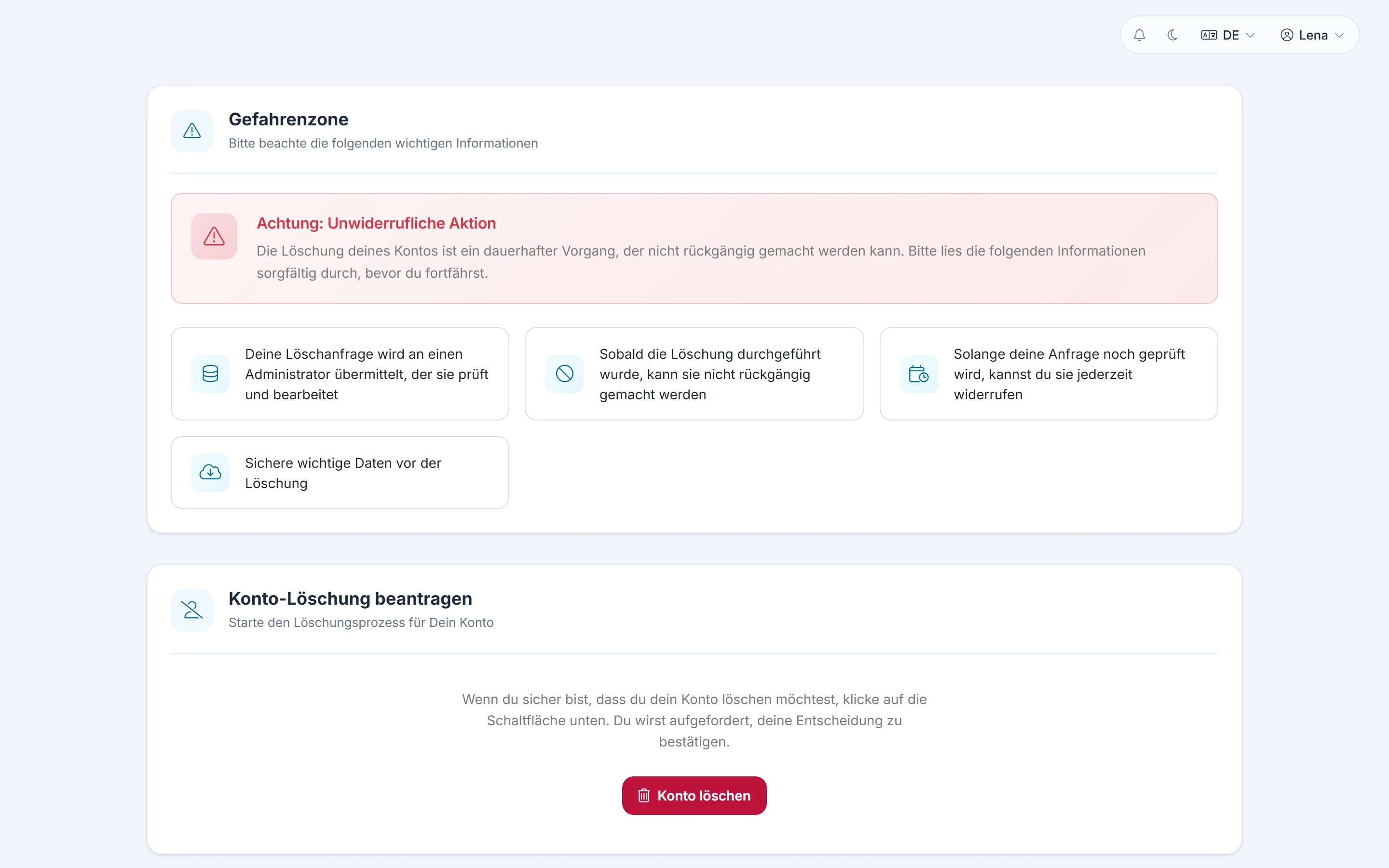
Task: Click the Konto löschen button
Action: coord(694,796)
